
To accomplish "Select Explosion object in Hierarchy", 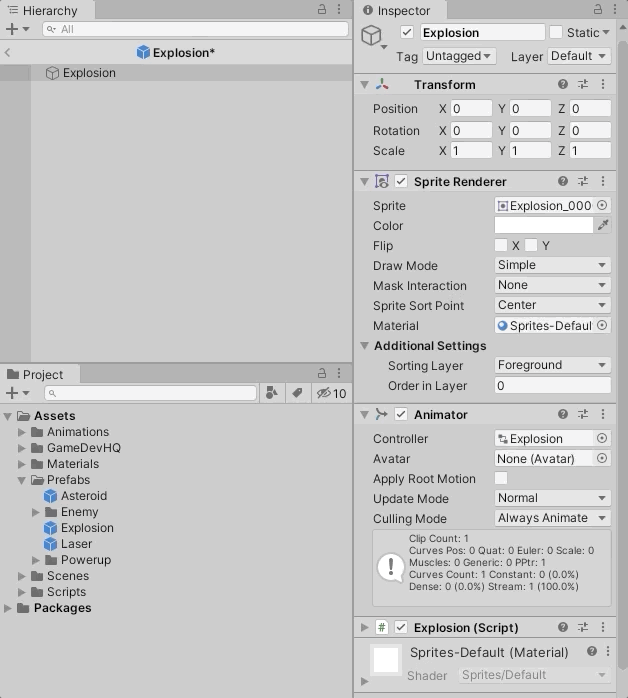I will (x=89, y=73).
